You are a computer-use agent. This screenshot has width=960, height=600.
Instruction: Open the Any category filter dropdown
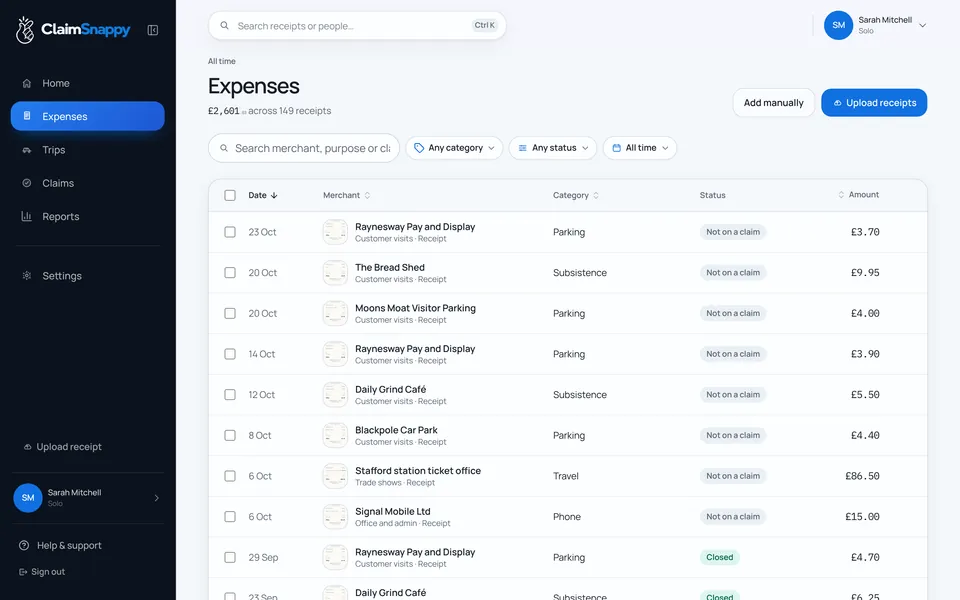pyautogui.click(x=454, y=148)
